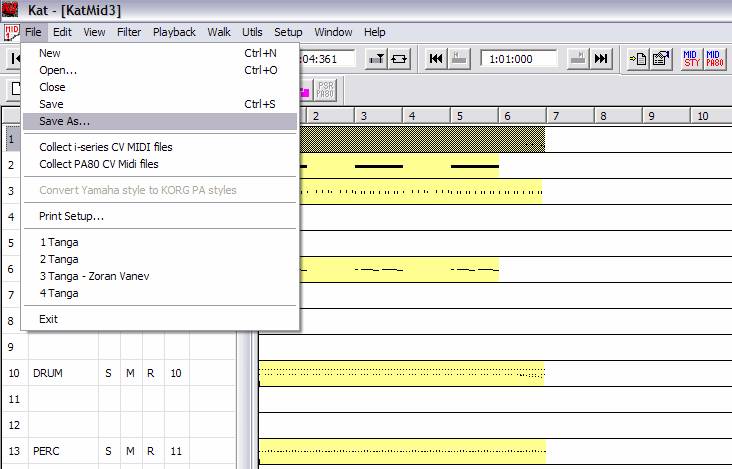The height and width of the screenshot is (469, 732).
Task: Click the PERC track name
Action: pos(46,451)
